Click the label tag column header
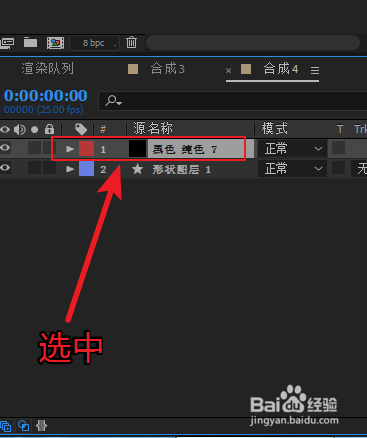This screenshot has height=438, width=367. (x=81, y=129)
